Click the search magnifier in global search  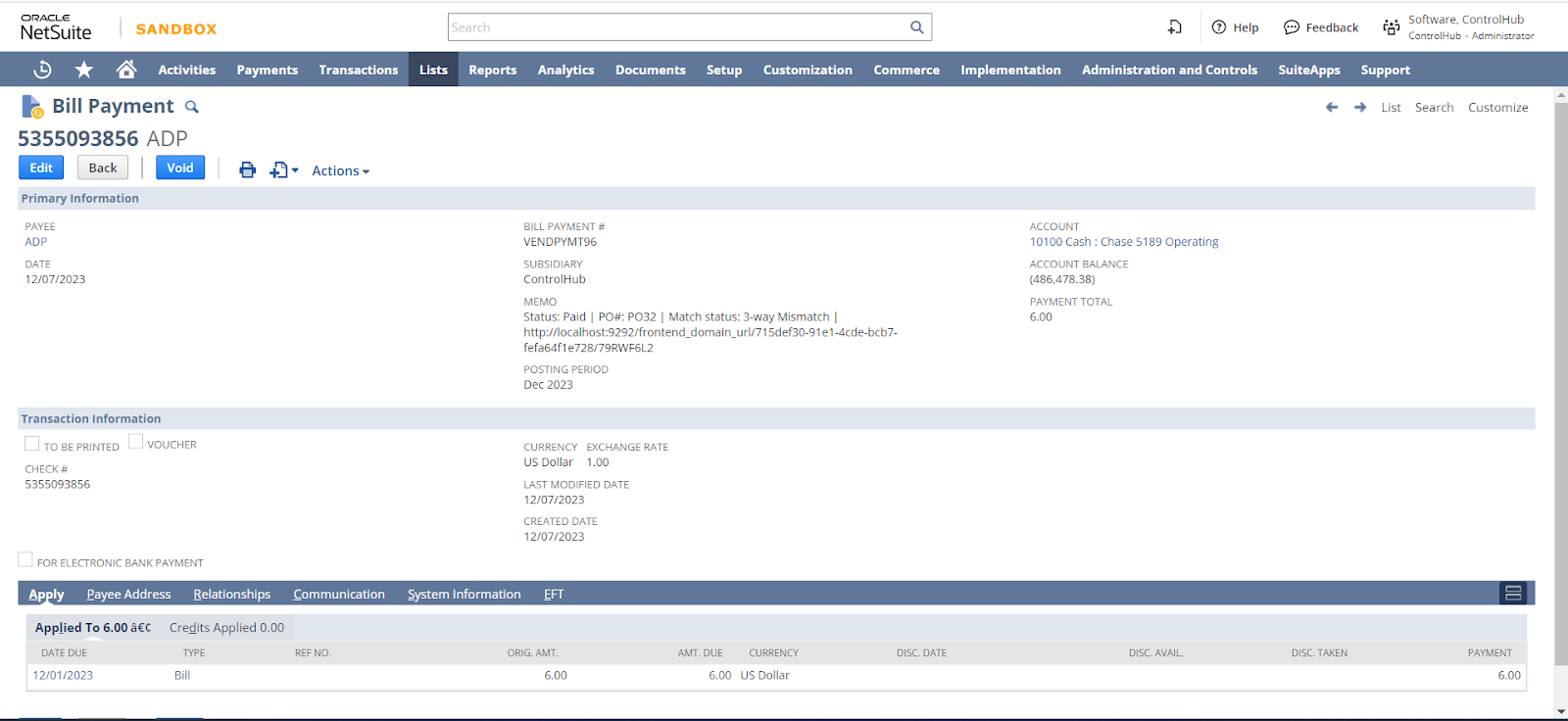916,27
